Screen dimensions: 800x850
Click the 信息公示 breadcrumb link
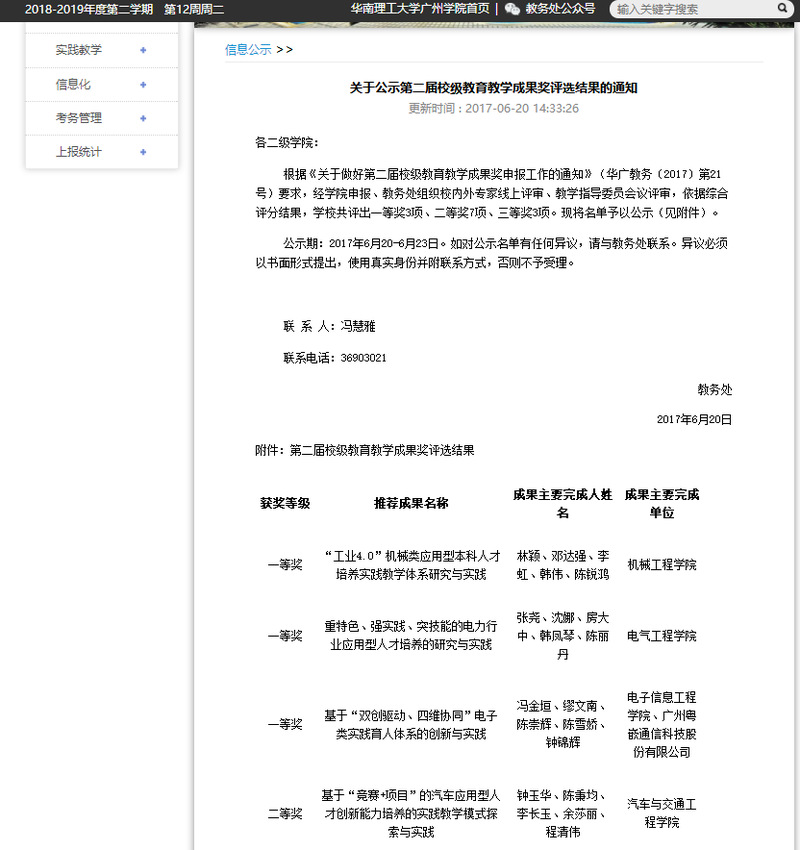point(248,49)
